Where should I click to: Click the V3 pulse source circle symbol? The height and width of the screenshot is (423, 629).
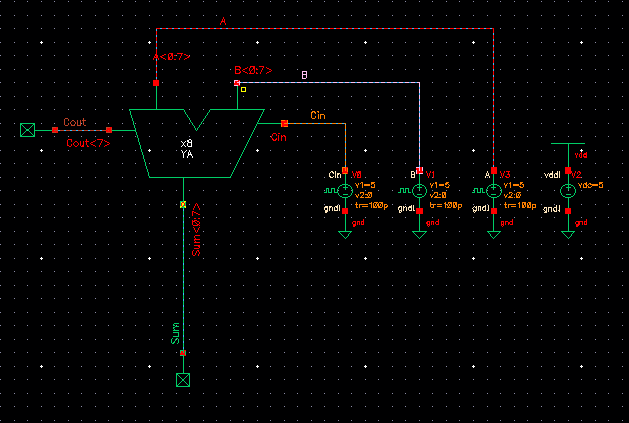(494, 191)
